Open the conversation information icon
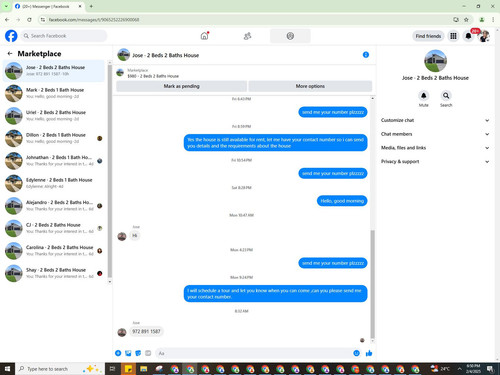The image size is (500, 375). click(x=366, y=55)
